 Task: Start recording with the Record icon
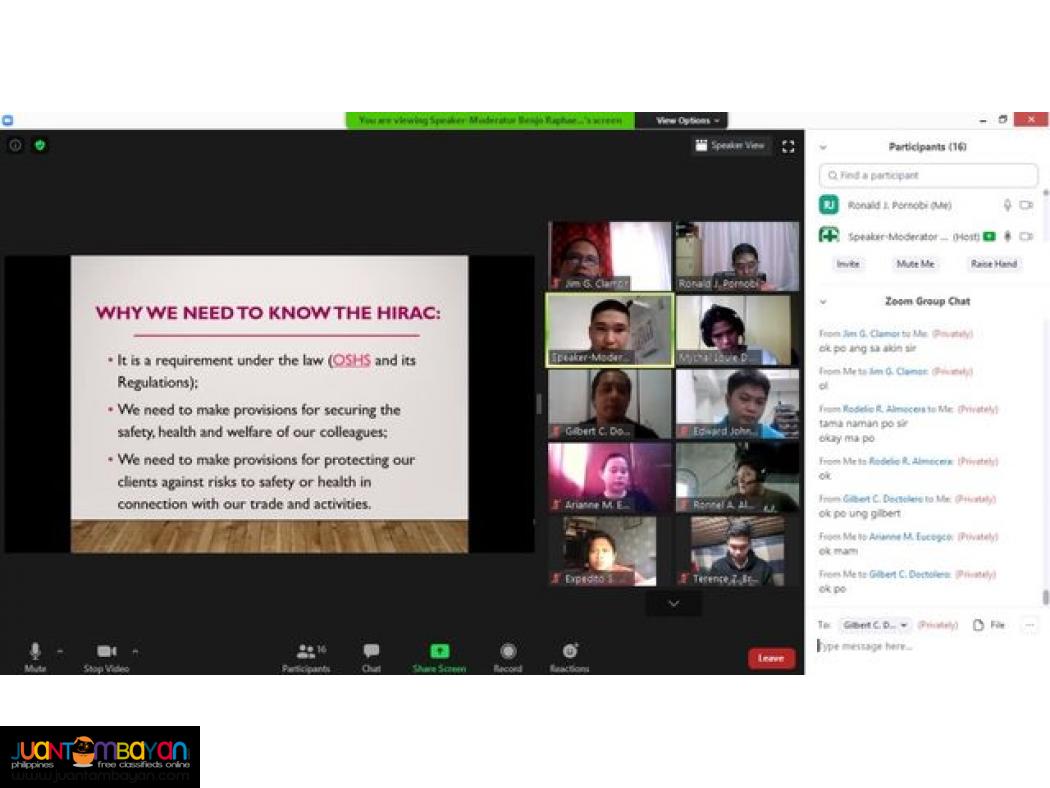click(508, 651)
